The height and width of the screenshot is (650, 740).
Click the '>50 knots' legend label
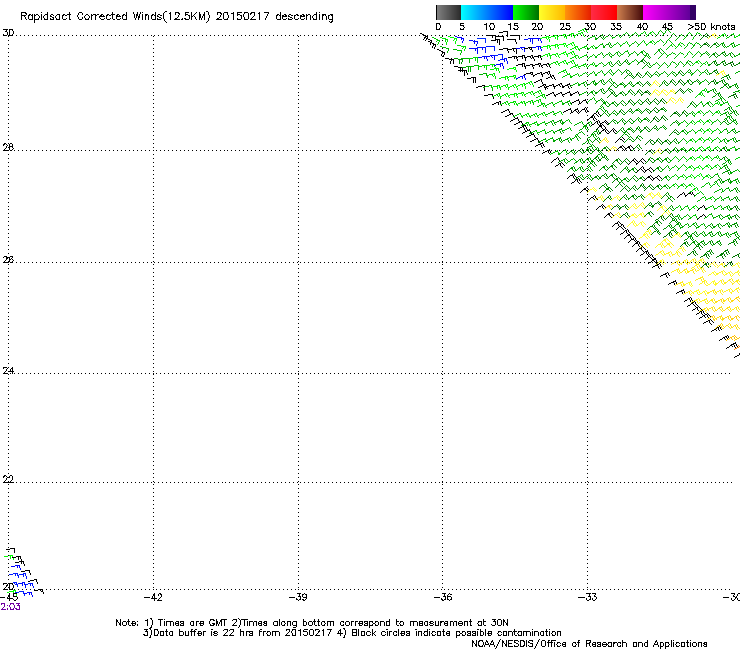tap(711, 27)
